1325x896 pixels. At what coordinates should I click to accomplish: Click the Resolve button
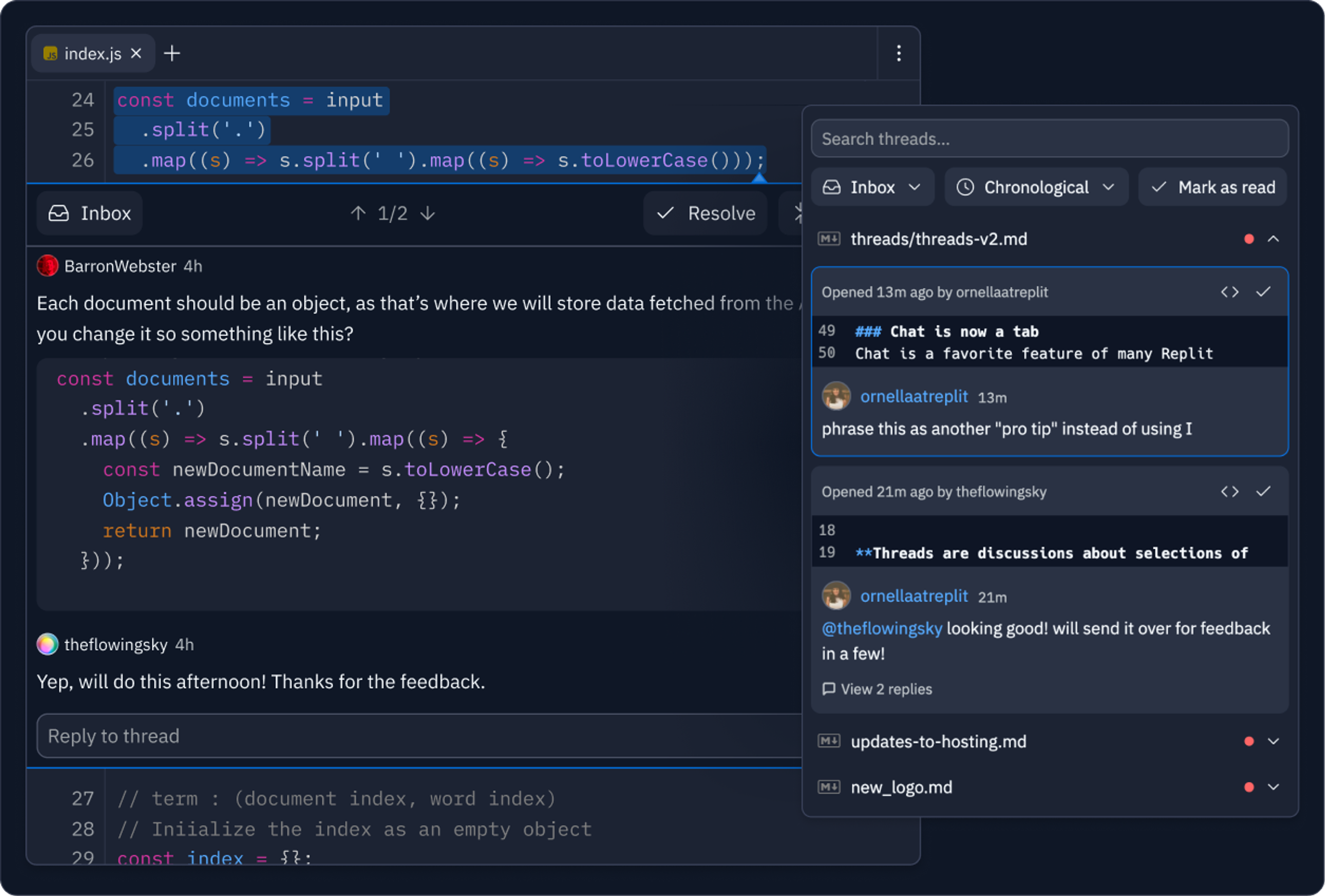706,213
